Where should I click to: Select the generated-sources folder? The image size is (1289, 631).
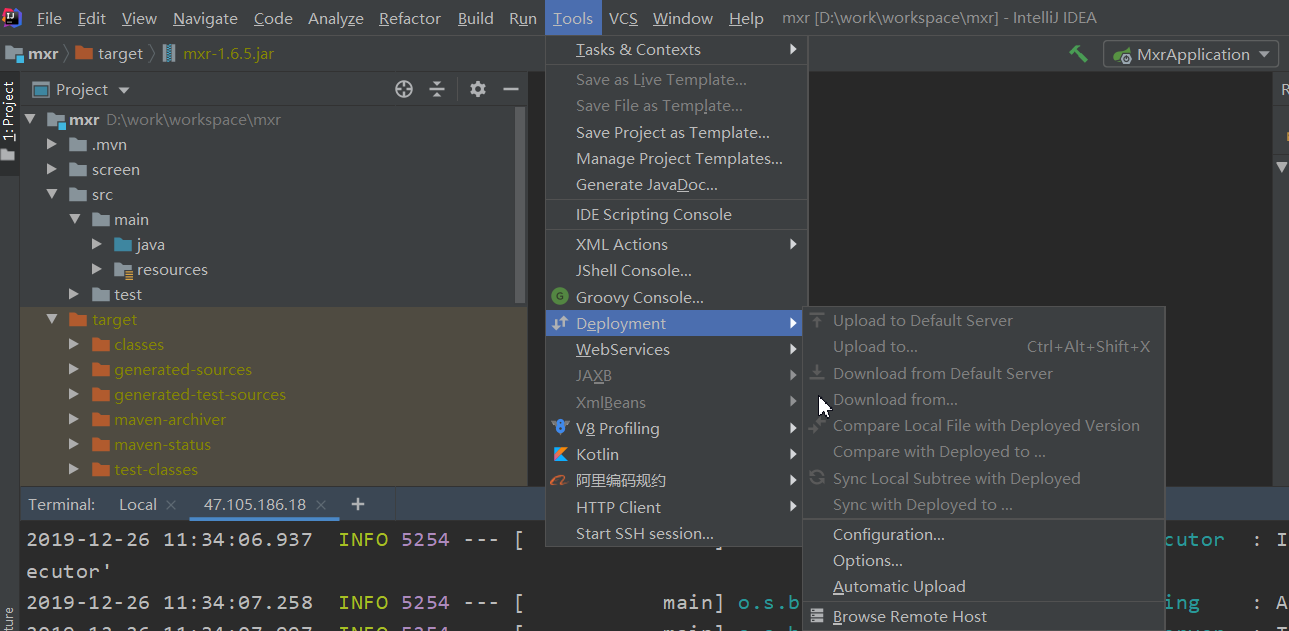(182, 370)
